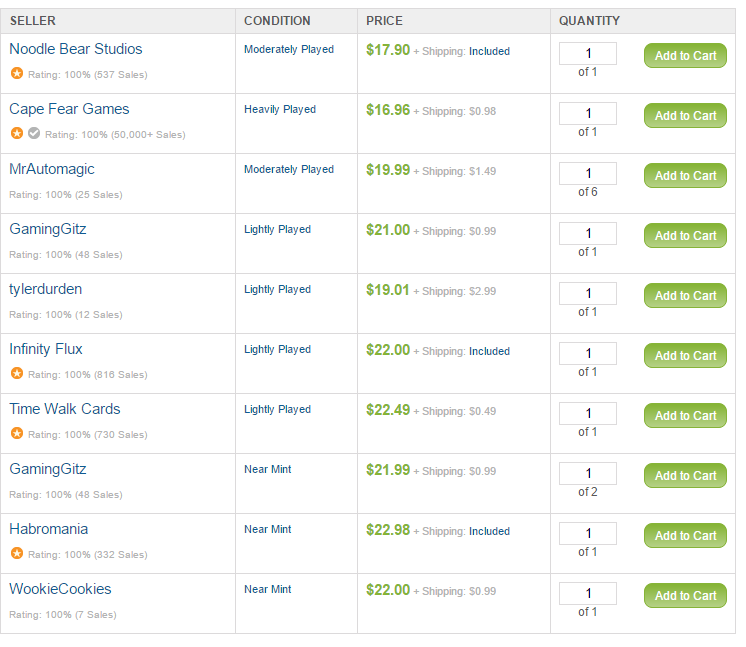The width and height of the screenshot is (746, 647).
Task: Click Near Mint condition in WookieCookies row
Action: 267,589
